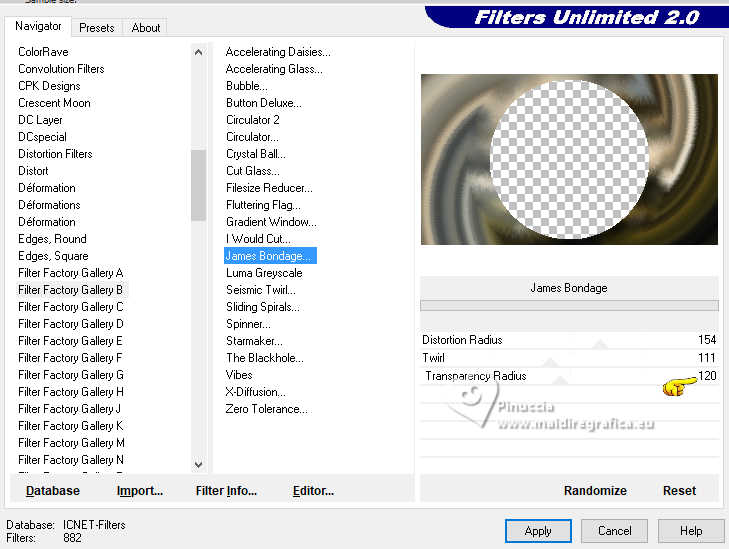Choose Filesize Reducer... filter
729x549 pixels.
tap(269, 188)
